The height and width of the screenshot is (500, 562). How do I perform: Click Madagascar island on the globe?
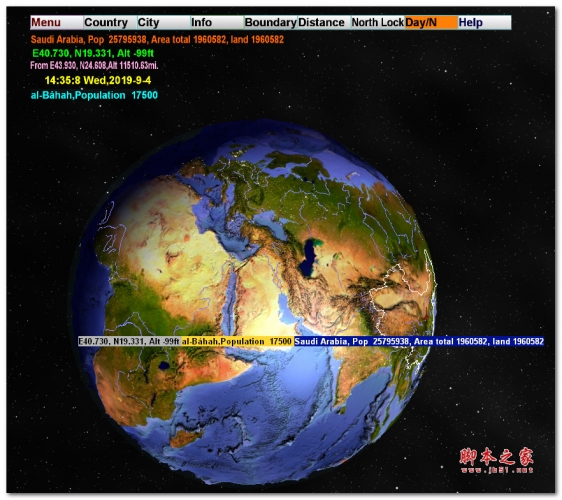[186, 438]
